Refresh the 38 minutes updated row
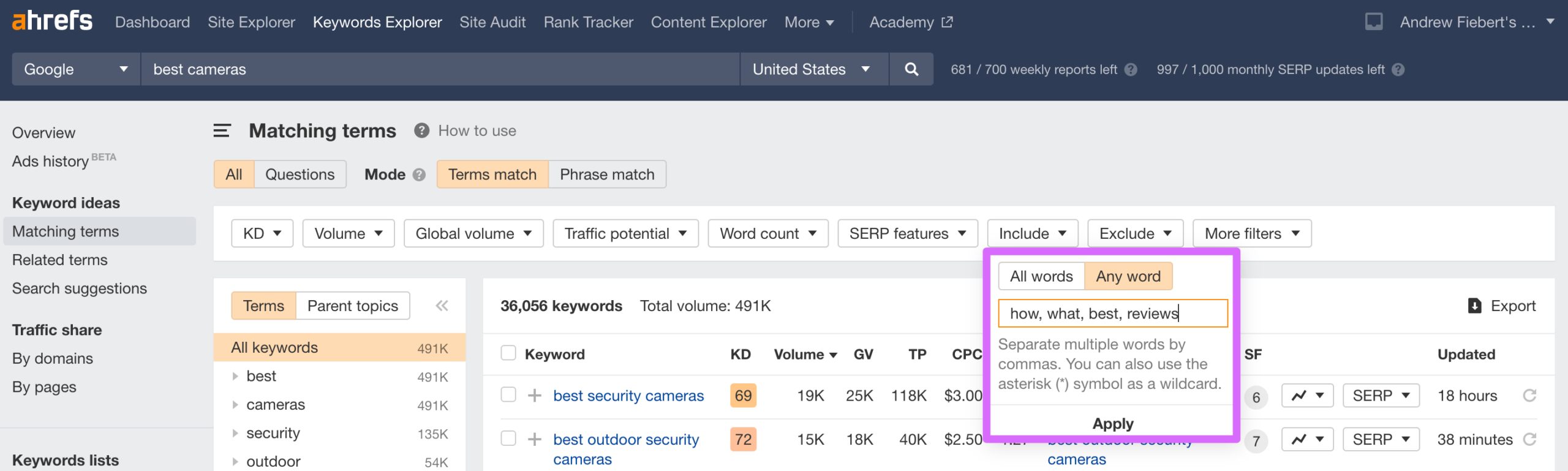 [1529, 439]
